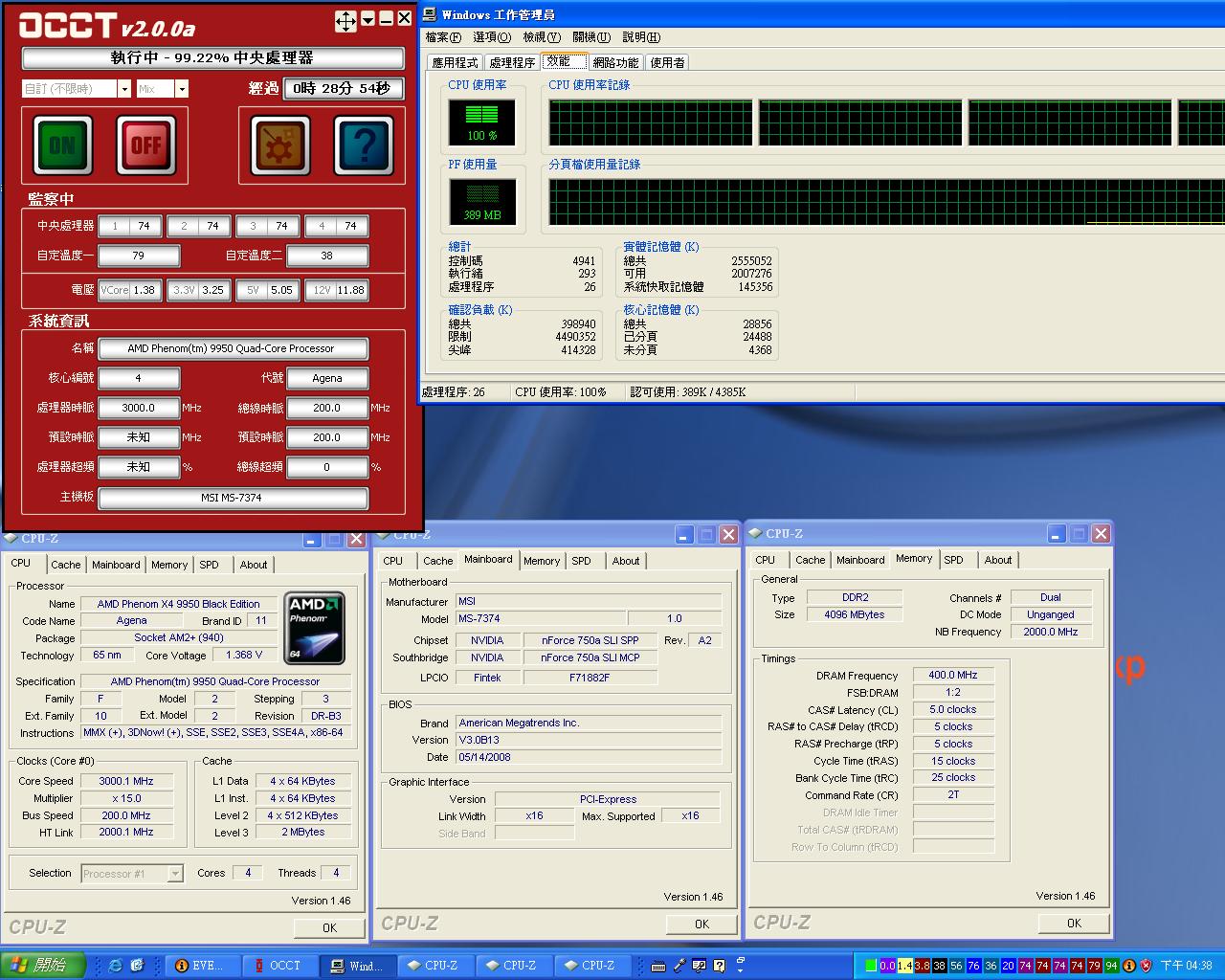Switch to the 處理程序 tab in Task Manager
This screenshot has height=980, width=1225.
pos(512,62)
